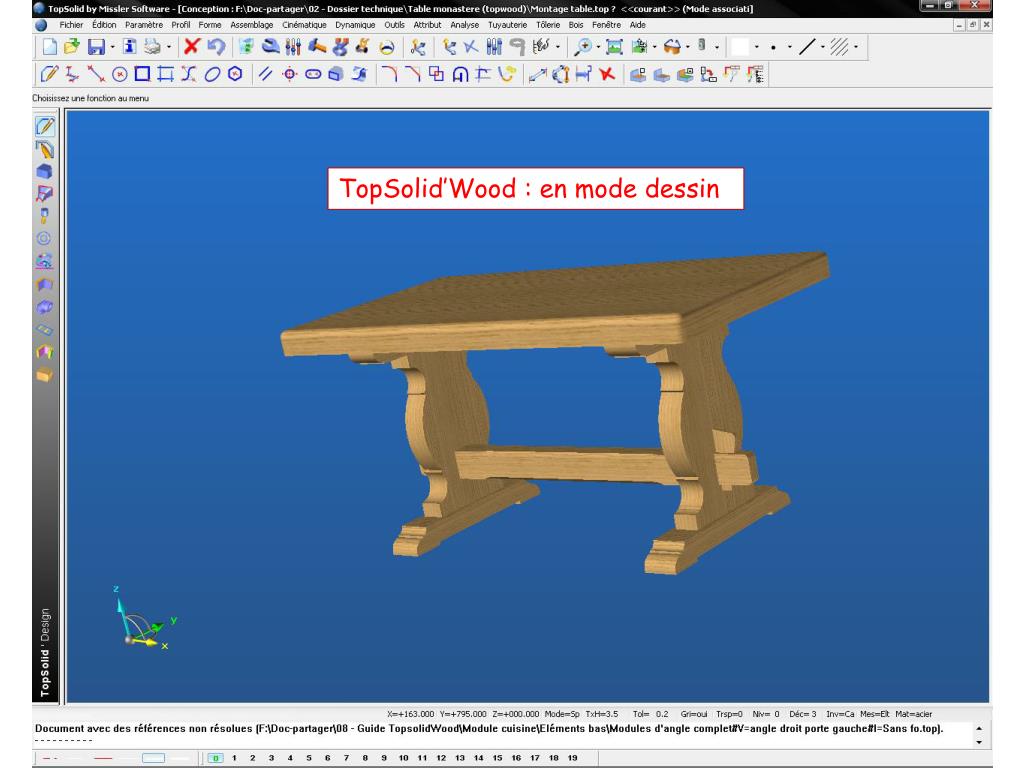Select the hexagon polygon tool
Viewport: 1024px width, 768px height.
click(x=234, y=75)
